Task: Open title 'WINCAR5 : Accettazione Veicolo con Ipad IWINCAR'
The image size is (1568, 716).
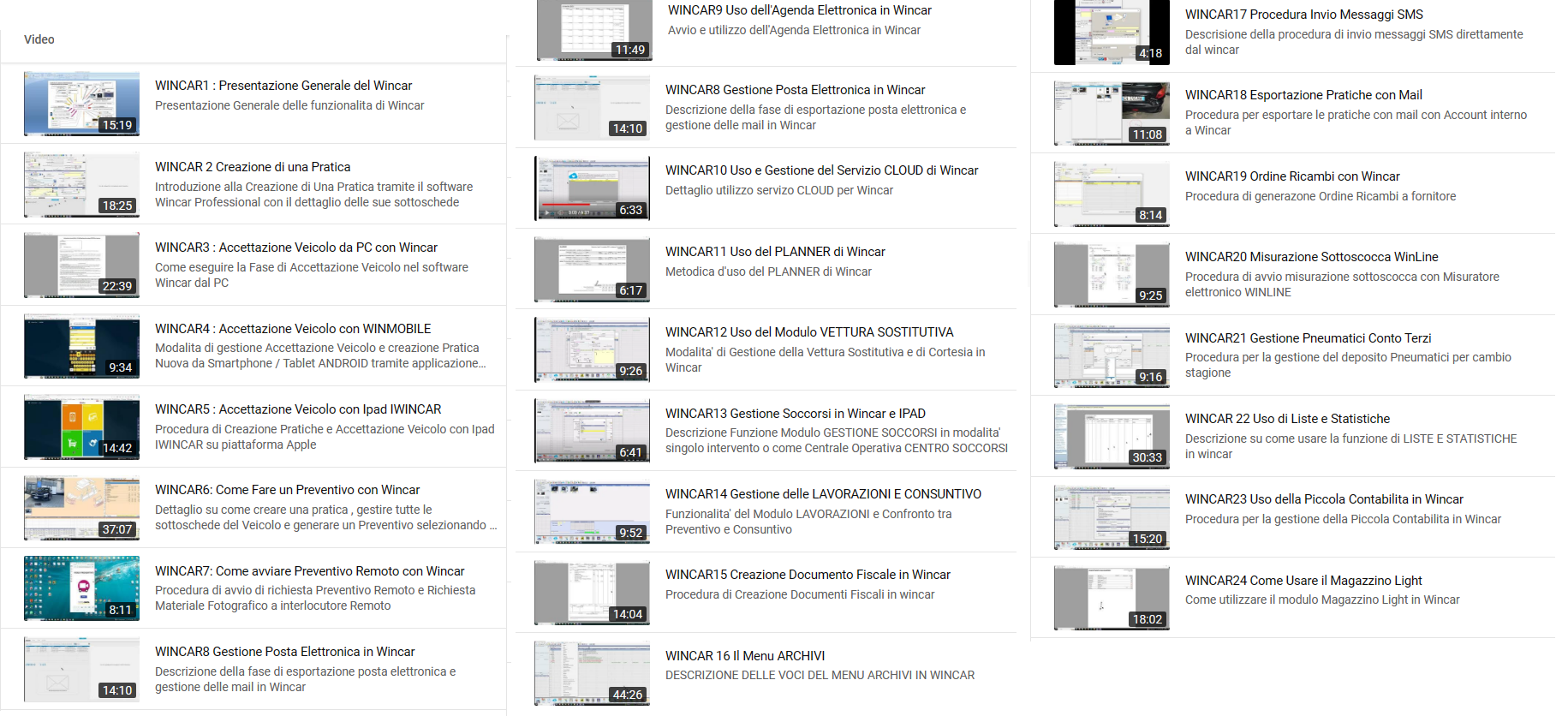Action: [x=298, y=409]
